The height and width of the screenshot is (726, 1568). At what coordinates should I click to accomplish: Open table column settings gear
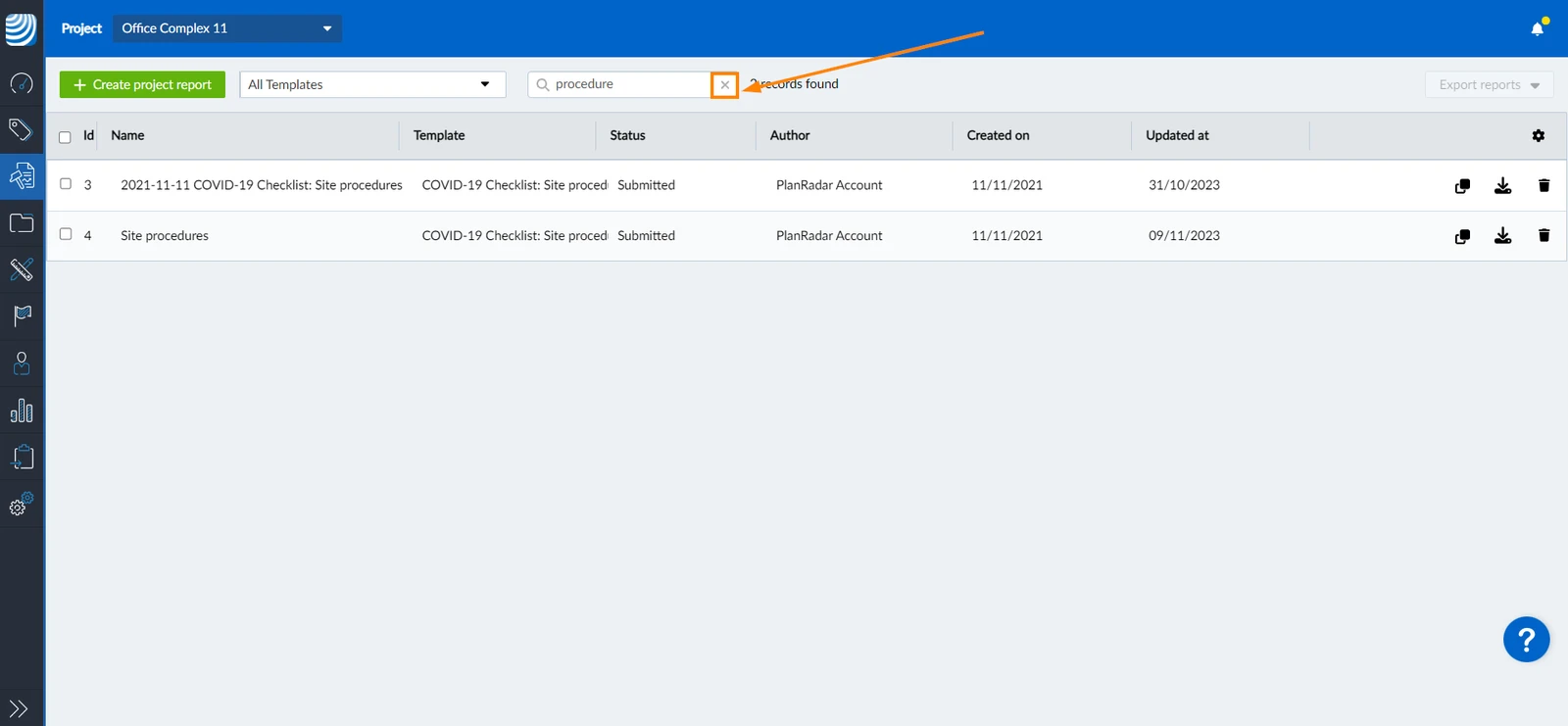[1539, 135]
